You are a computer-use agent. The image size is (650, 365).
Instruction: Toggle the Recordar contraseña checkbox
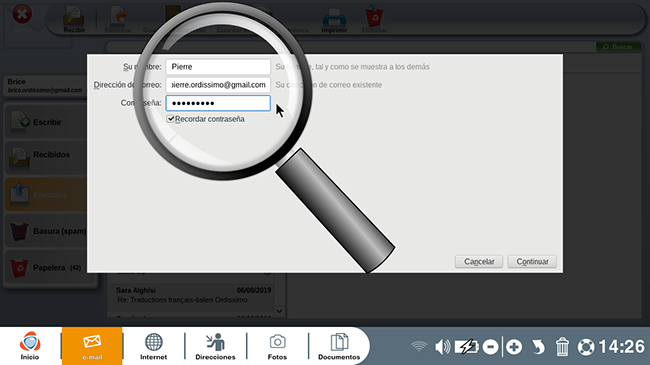[170, 119]
